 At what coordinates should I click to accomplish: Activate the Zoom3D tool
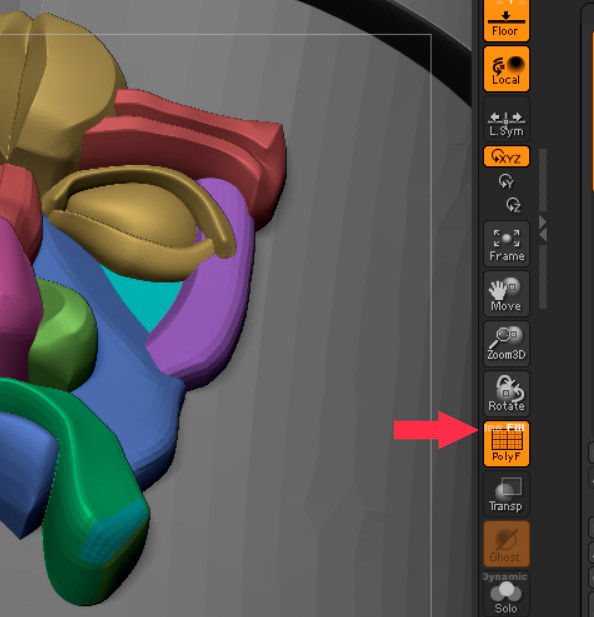click(x=506, y=344)
